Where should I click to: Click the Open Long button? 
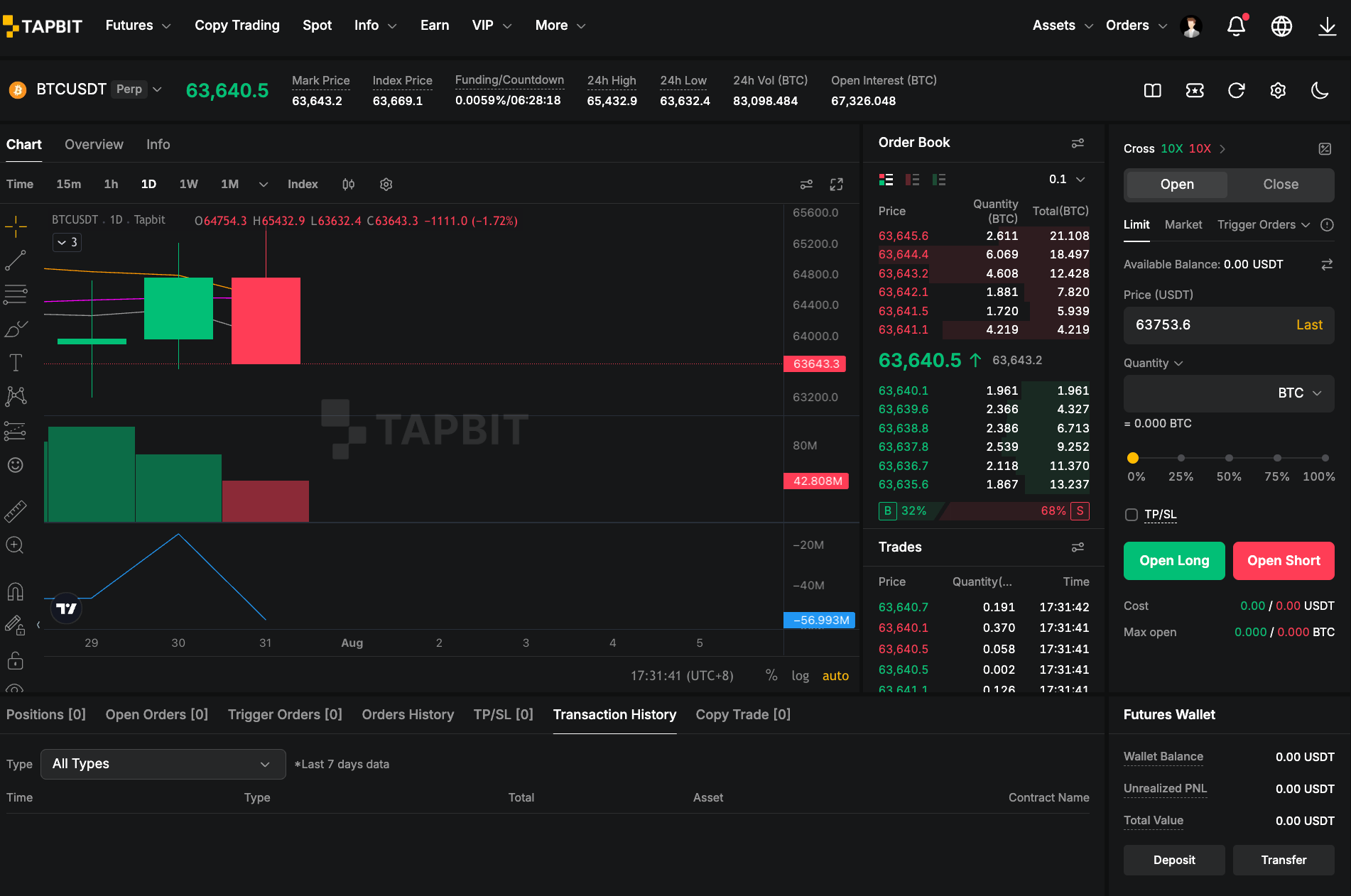pos(1174,561)
